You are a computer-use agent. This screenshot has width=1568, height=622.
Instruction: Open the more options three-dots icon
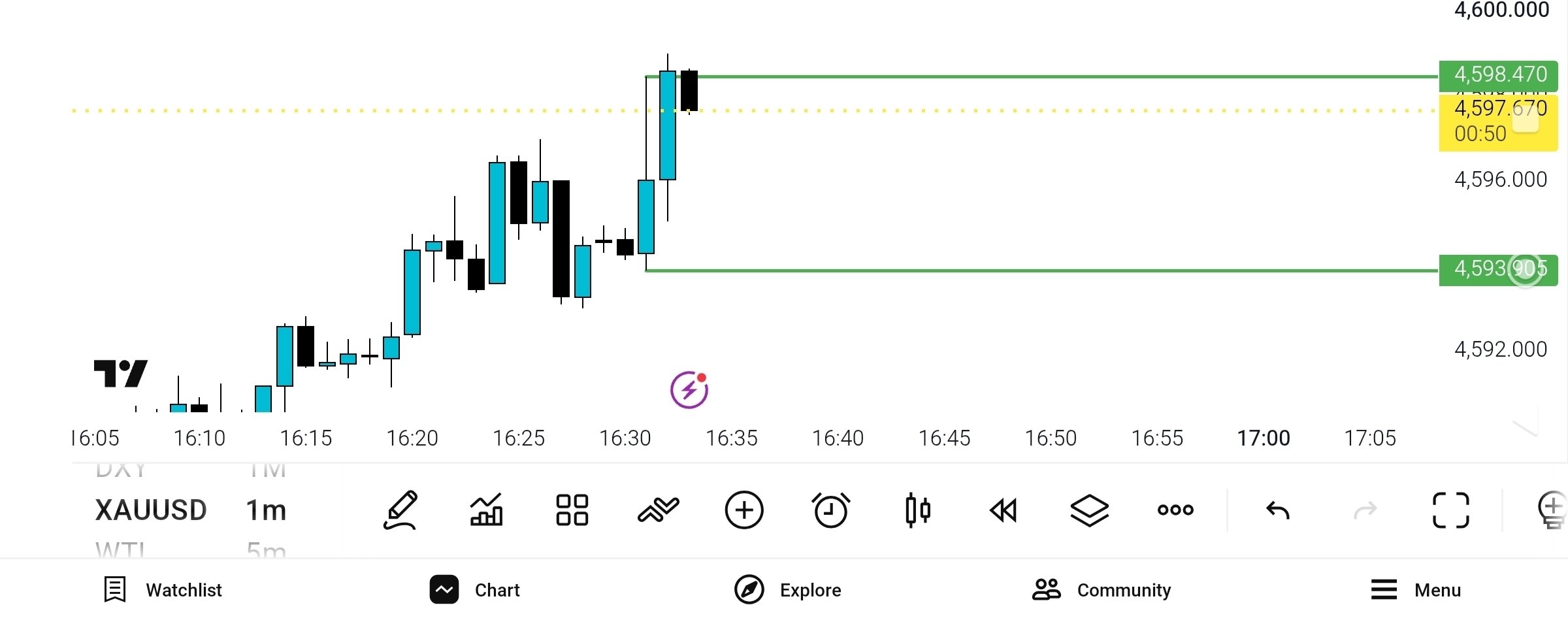pos(1175,510)
